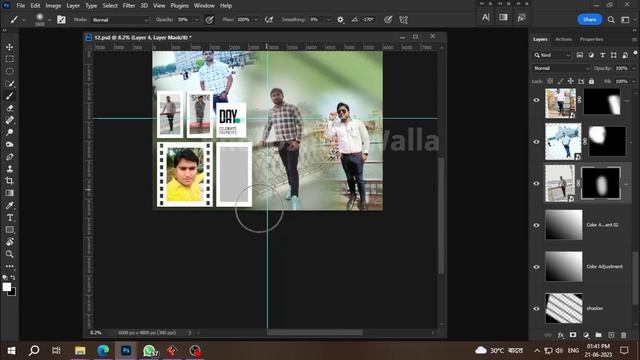The image size is (640, 360).
Task: Click the foreground color swatch
Action: click(7, 287)
